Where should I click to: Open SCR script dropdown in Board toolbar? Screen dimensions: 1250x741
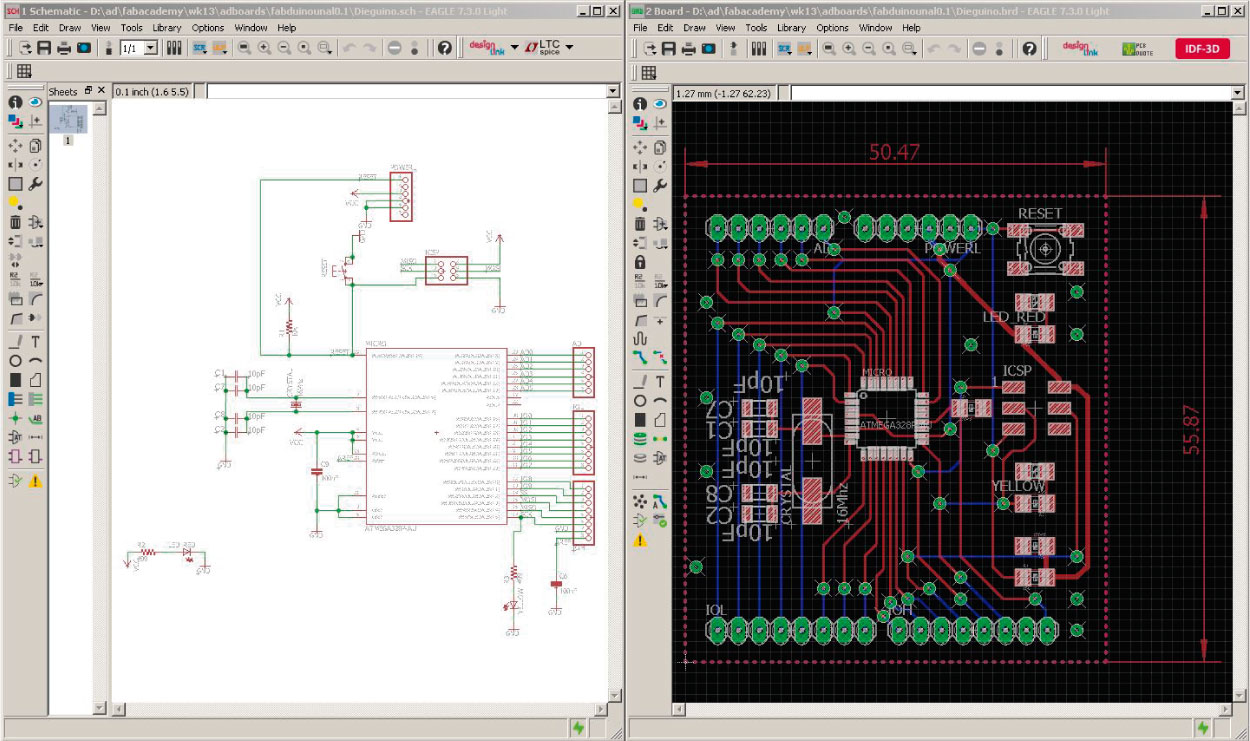pos(784,47)
